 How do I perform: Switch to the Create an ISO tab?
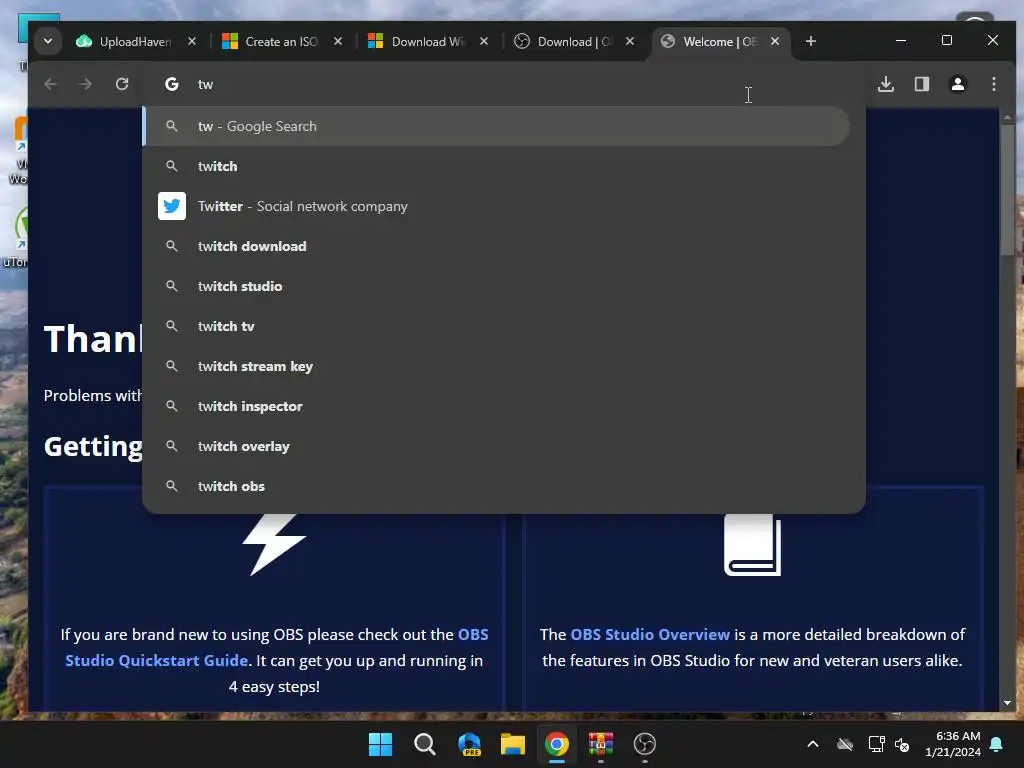[281, 41]
